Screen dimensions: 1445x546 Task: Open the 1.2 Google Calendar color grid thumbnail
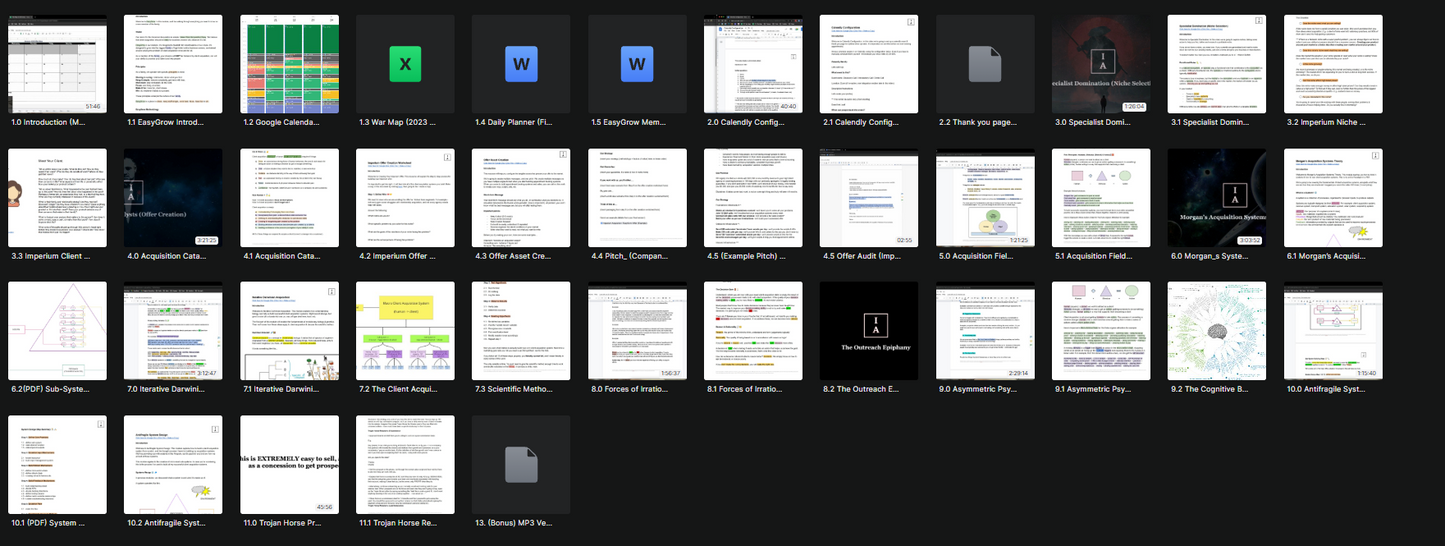[289, 64]
